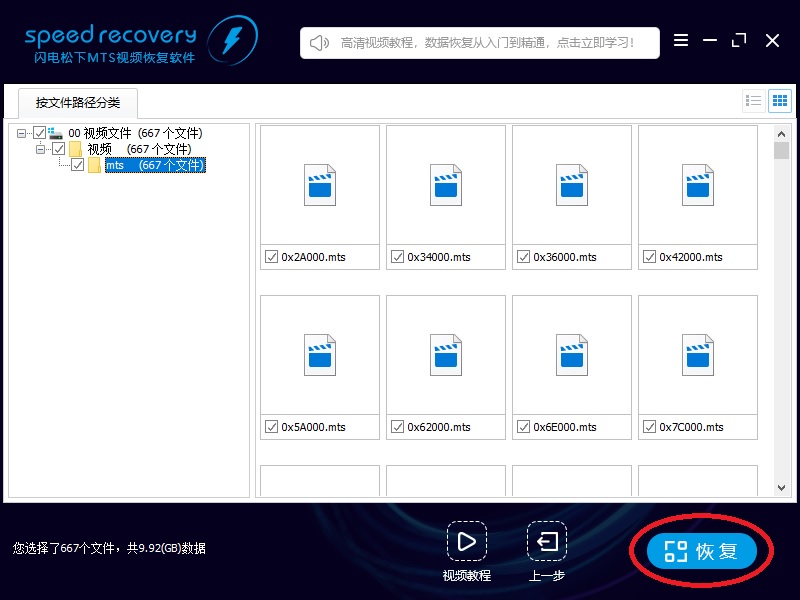Viewport: 800px width, 600px height.
Task: Click the 0x7C000.mts file name
Action: point(691,427)
